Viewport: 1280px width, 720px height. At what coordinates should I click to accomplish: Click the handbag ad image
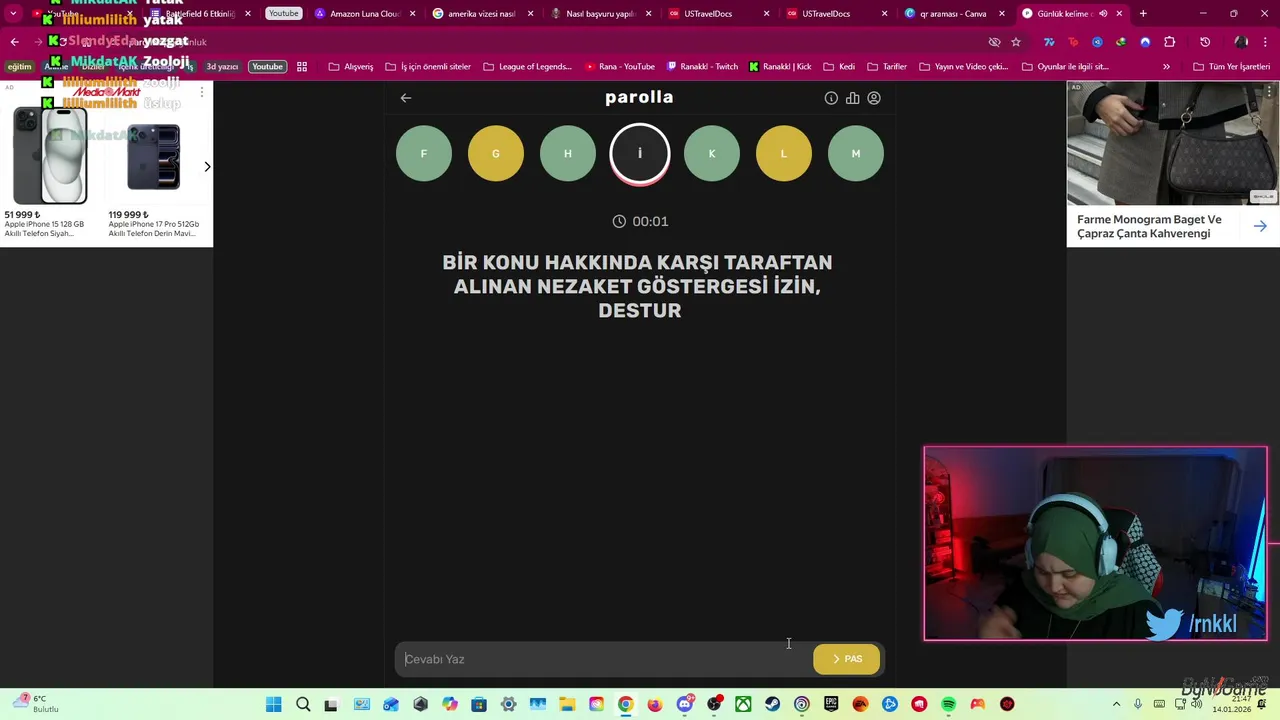(x=1173, y=143)
